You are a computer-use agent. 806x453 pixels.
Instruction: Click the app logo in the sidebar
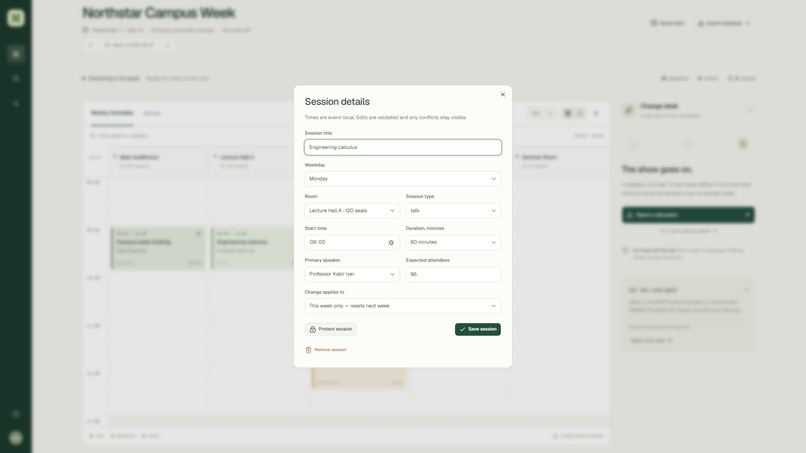[15, 18]
